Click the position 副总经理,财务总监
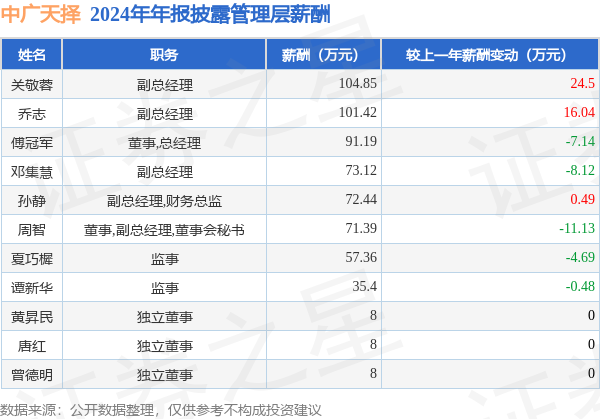600x419 pixels. click(x=164, y=201)
